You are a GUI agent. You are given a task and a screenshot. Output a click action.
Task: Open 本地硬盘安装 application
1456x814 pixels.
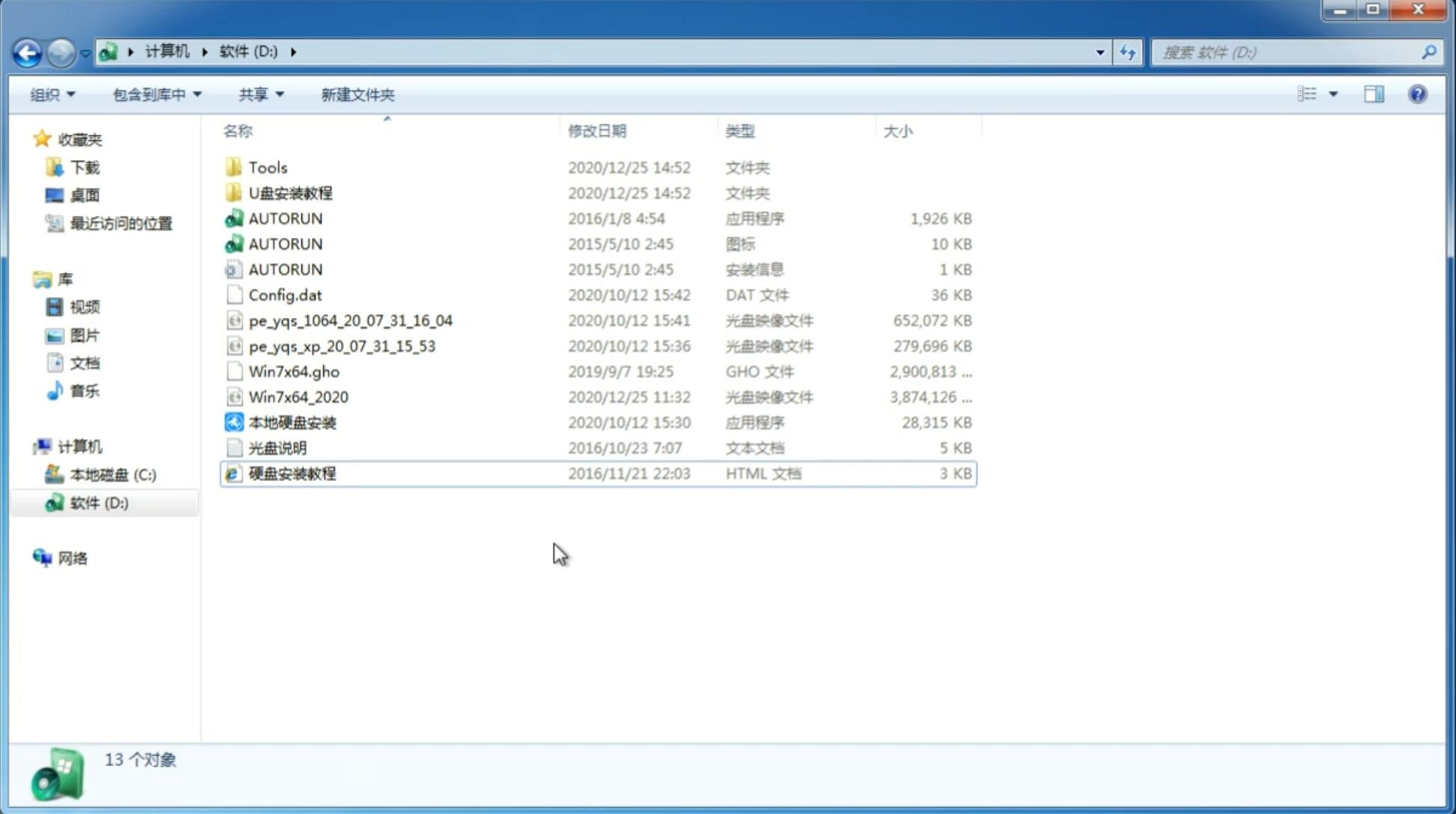coord(291,422)
